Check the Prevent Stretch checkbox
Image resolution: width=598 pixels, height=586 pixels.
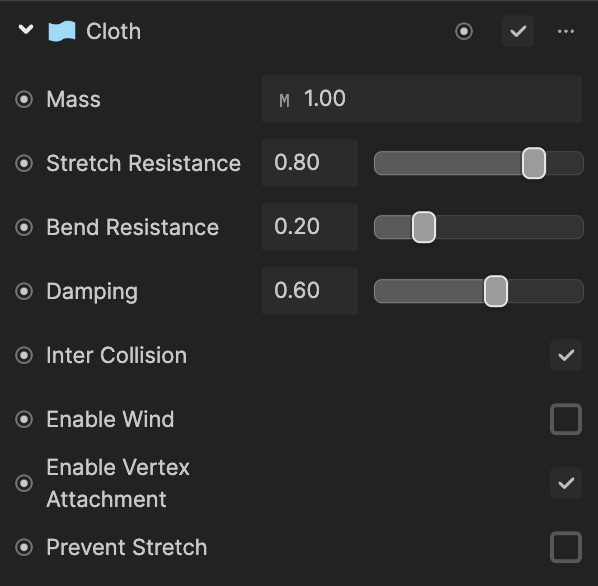pos(566,547)
